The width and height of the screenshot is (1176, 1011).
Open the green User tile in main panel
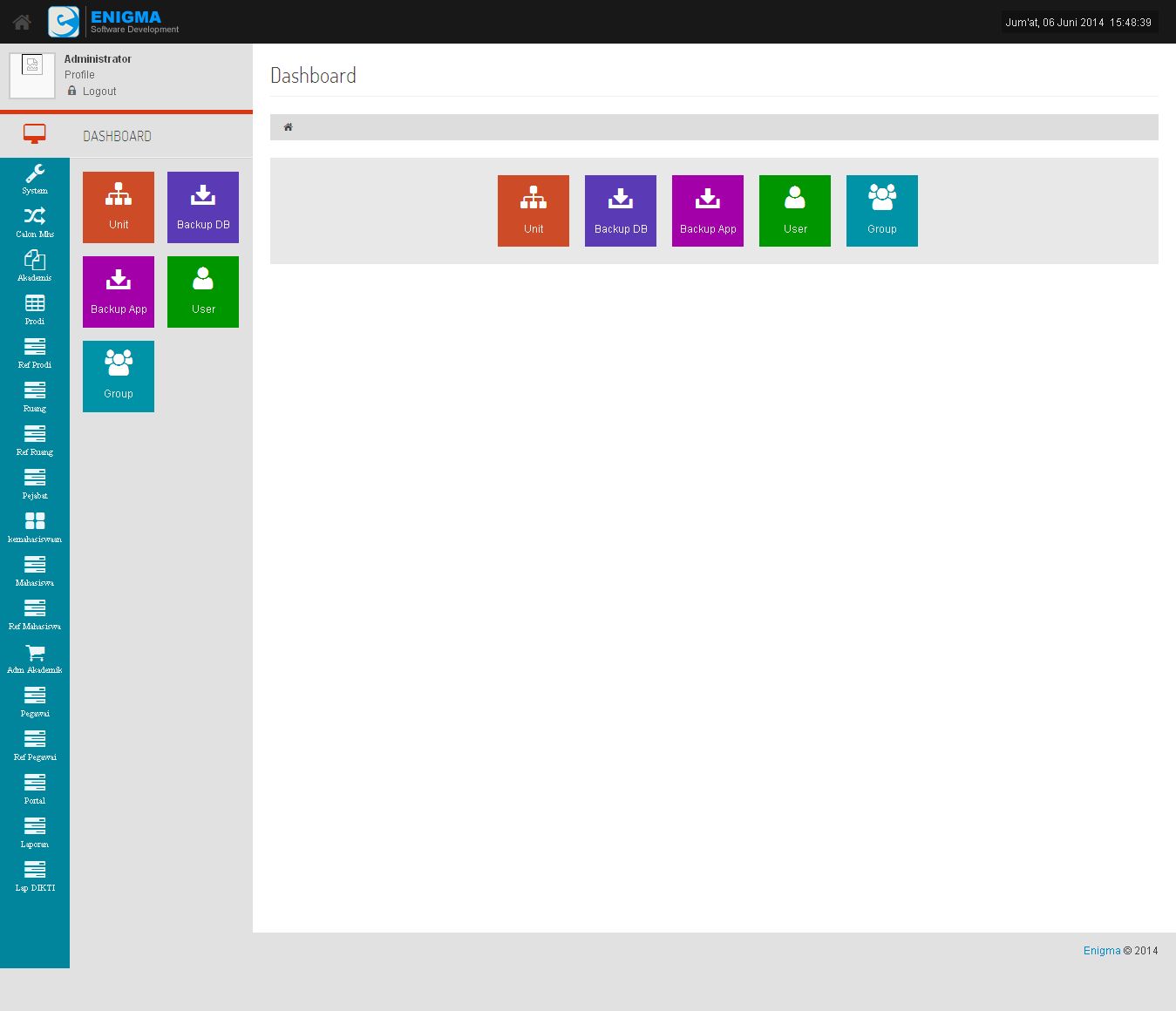(795, 211)
